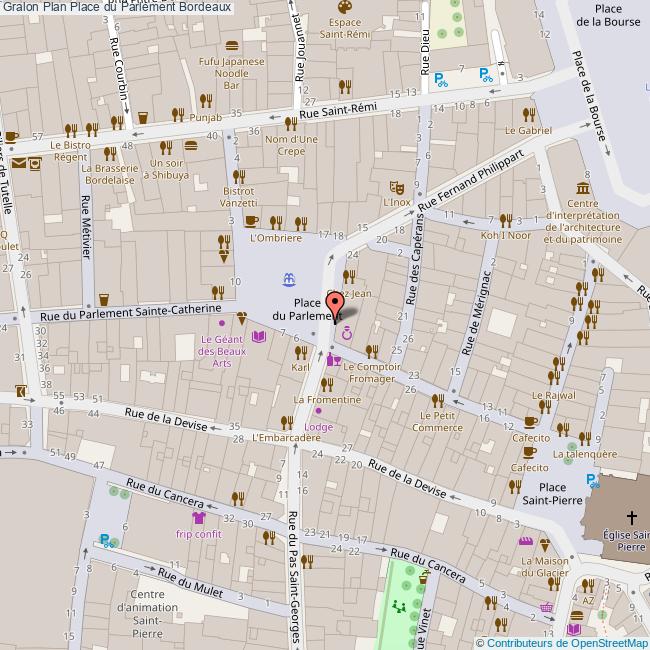Click the bicycle parking icon beside Place Saint-Pierre
This screenshot has height=650, width=650.
coord(593,481)
